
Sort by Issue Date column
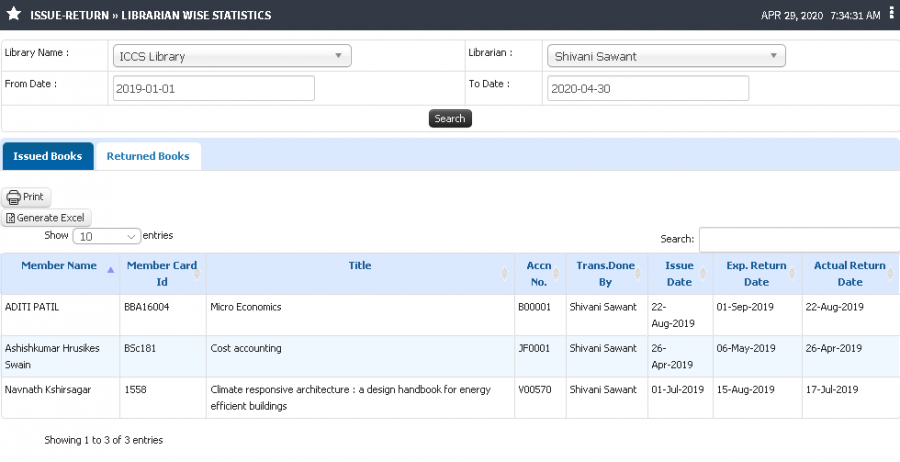pyautogui.click(x=680, y=274)
